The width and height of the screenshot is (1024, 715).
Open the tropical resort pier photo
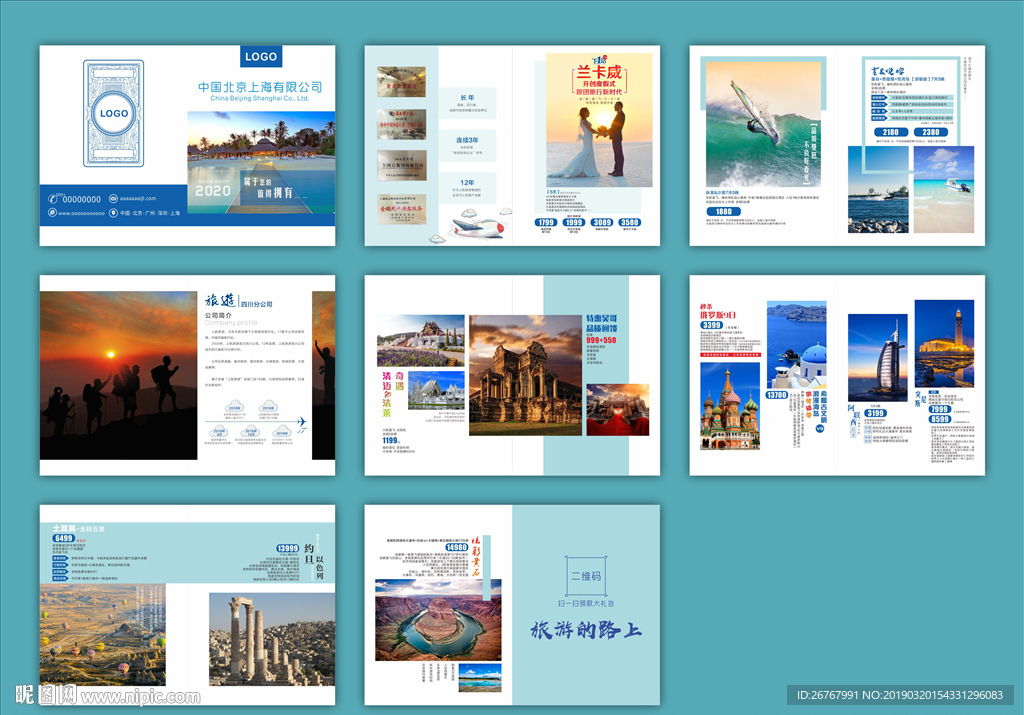click(x=261, y=162)
